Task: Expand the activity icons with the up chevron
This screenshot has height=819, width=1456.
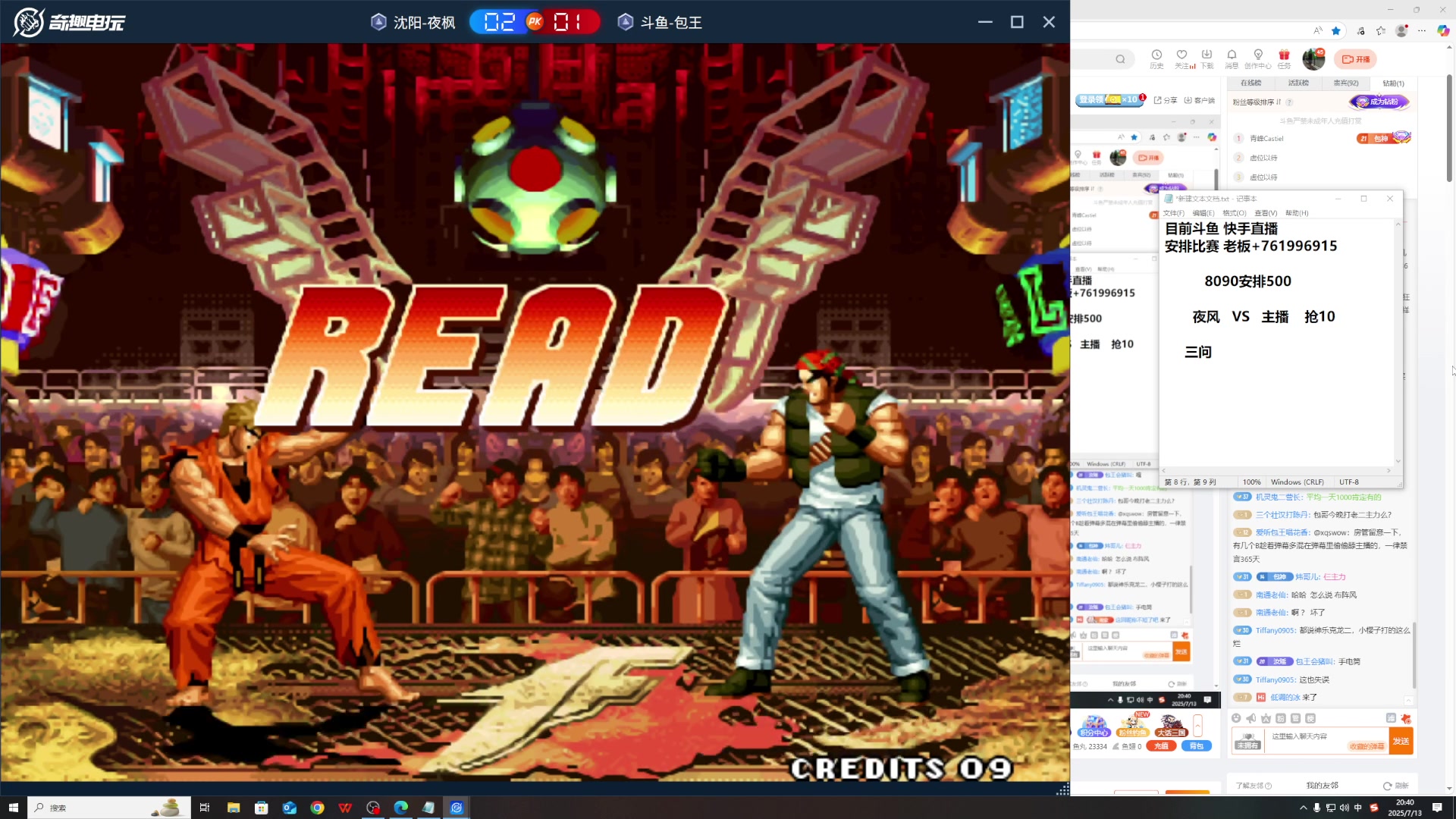Action: point(1198,726)
